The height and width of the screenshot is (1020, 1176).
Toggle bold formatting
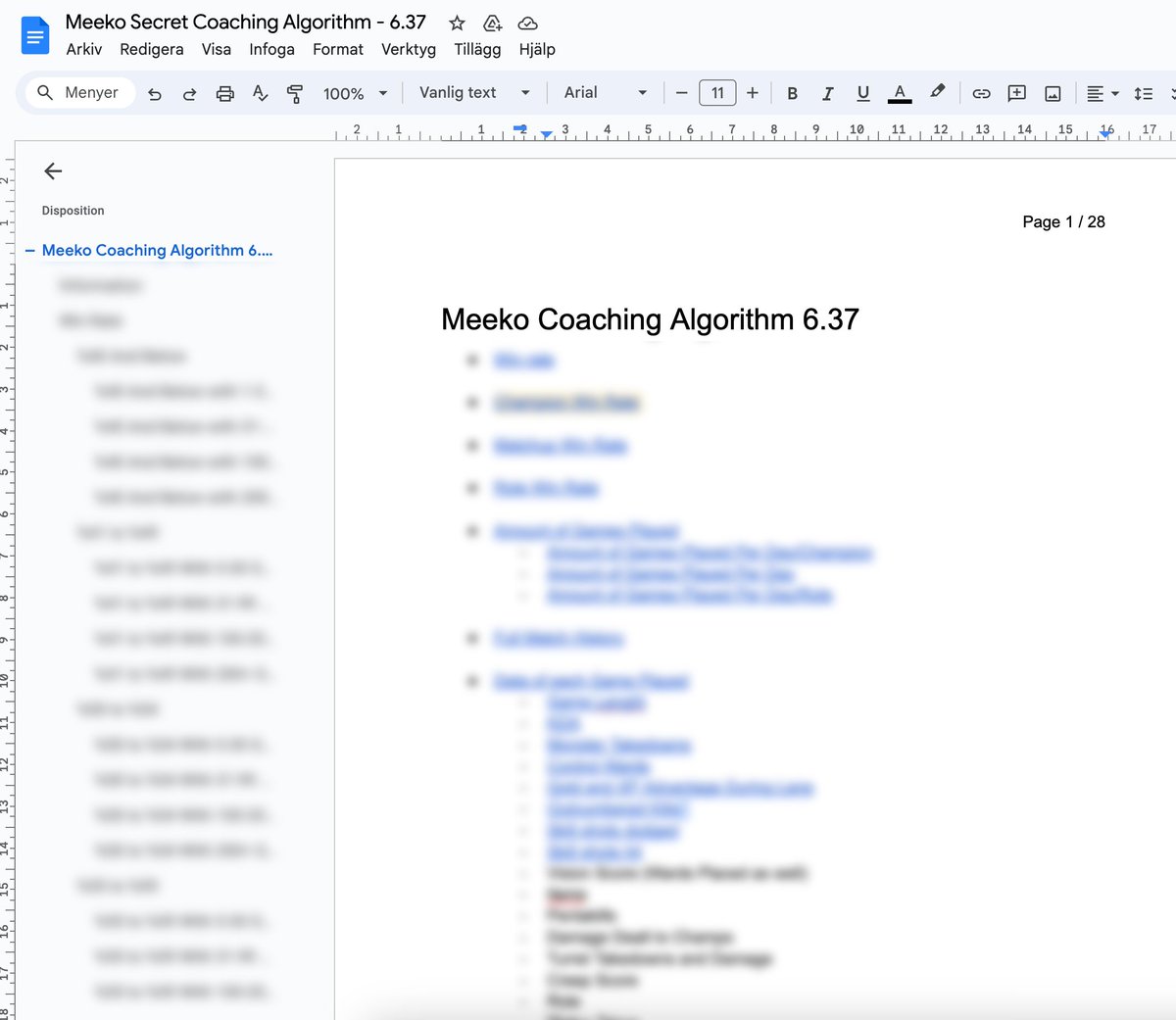tap(793, 94)
